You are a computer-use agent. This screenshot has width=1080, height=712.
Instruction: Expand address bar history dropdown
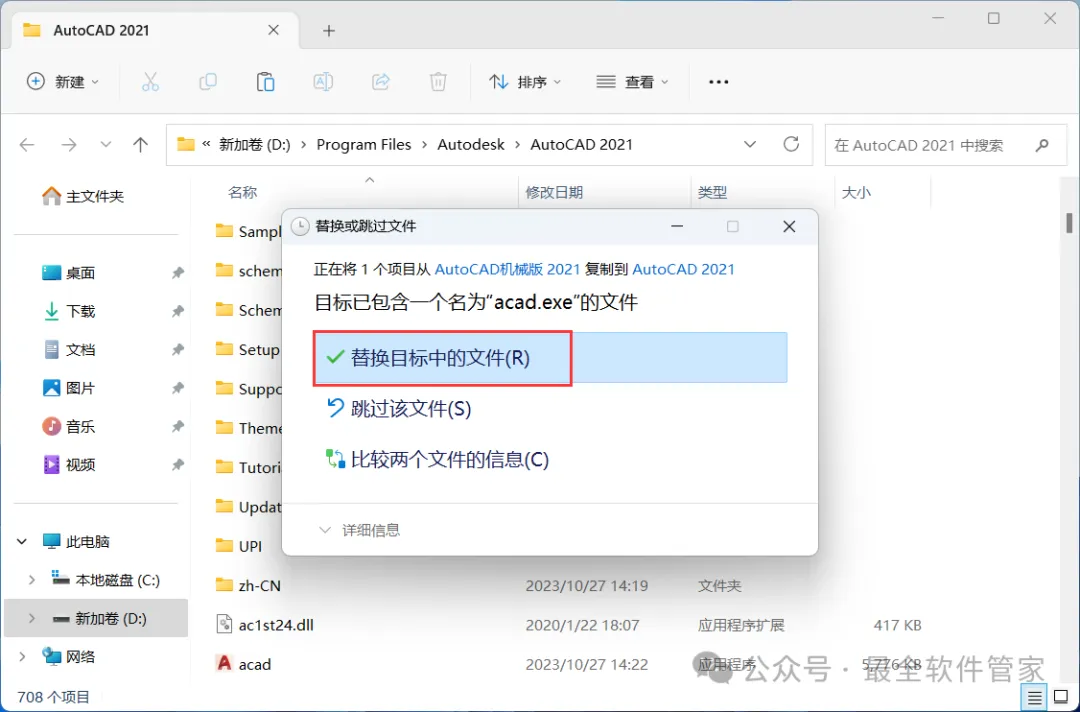click(x=750, y=145)
